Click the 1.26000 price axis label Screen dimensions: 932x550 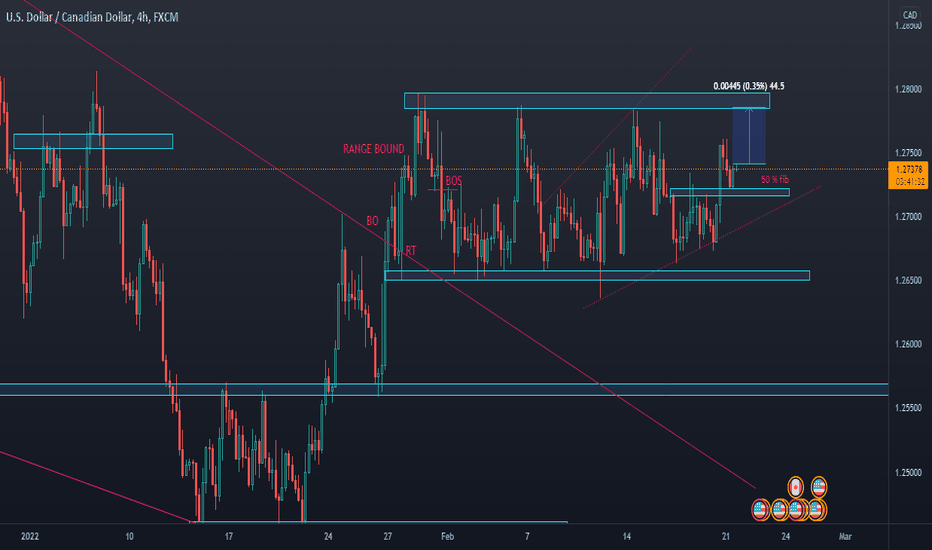(x=908, y=344)
